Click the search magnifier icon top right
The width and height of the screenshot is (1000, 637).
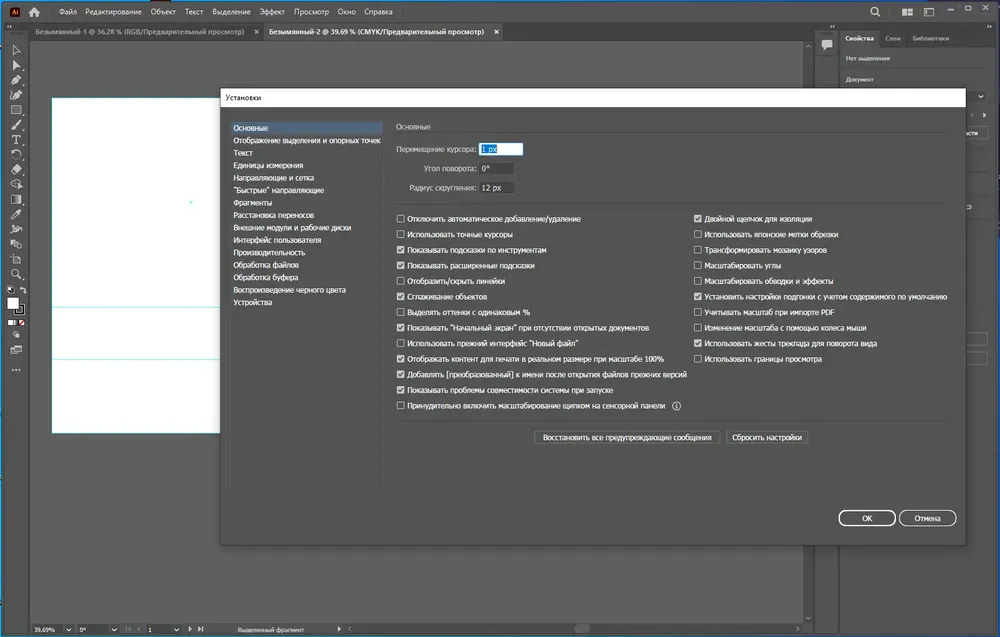click(x=875, y=11)
